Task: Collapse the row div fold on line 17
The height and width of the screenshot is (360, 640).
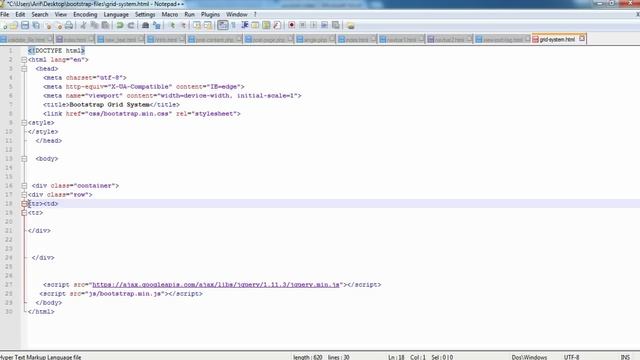Action: click(24, 195)
